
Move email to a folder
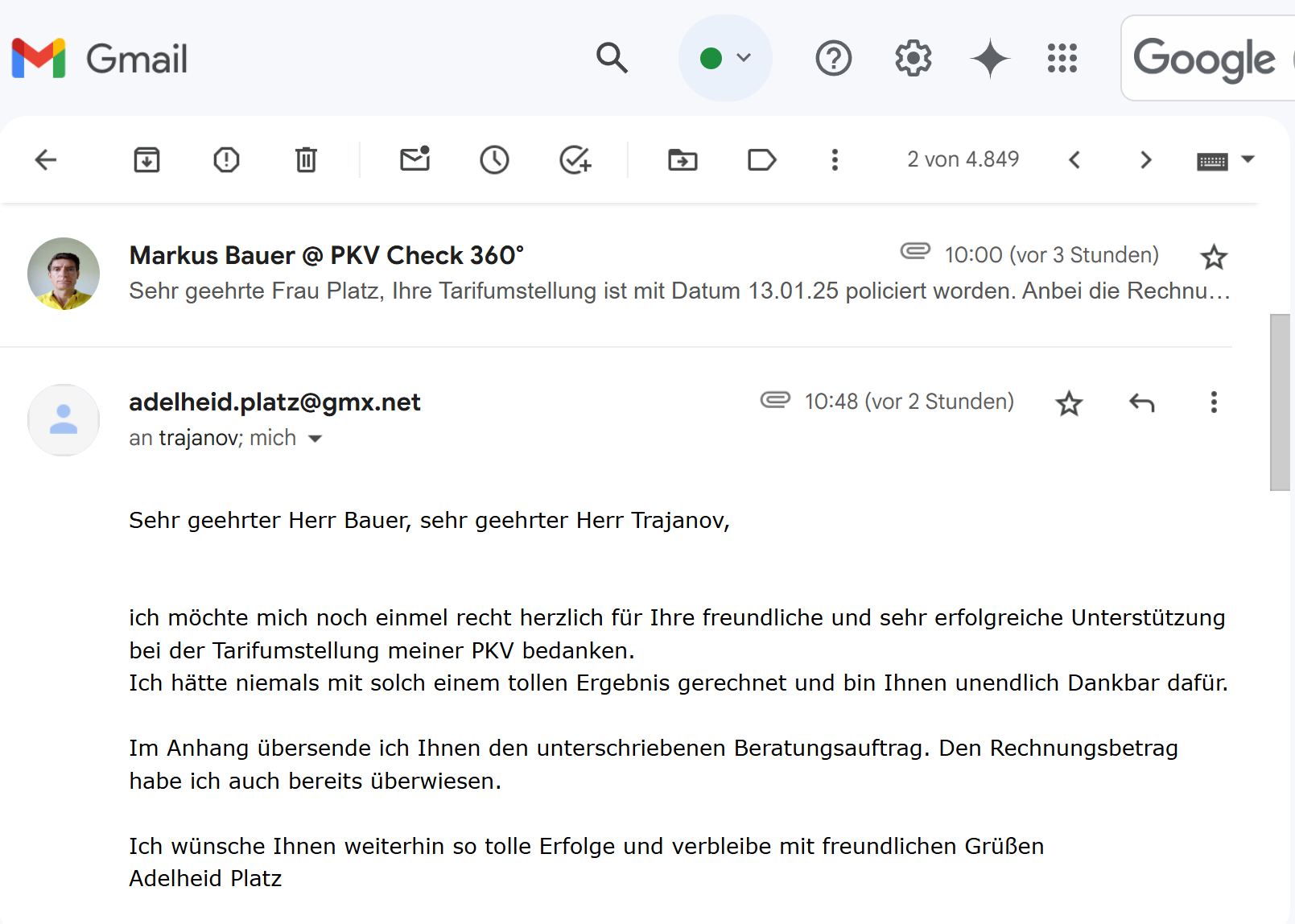click(x=683, y=160)
